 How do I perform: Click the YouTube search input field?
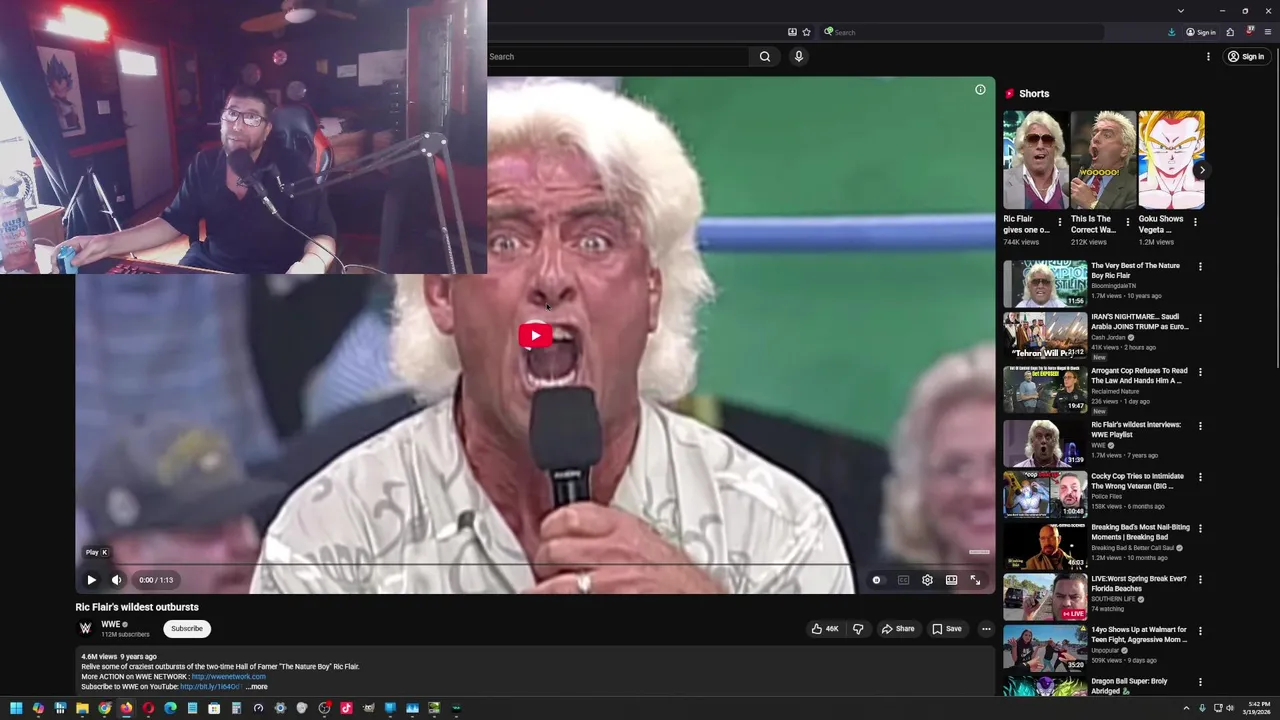click(x=617, y=57)
